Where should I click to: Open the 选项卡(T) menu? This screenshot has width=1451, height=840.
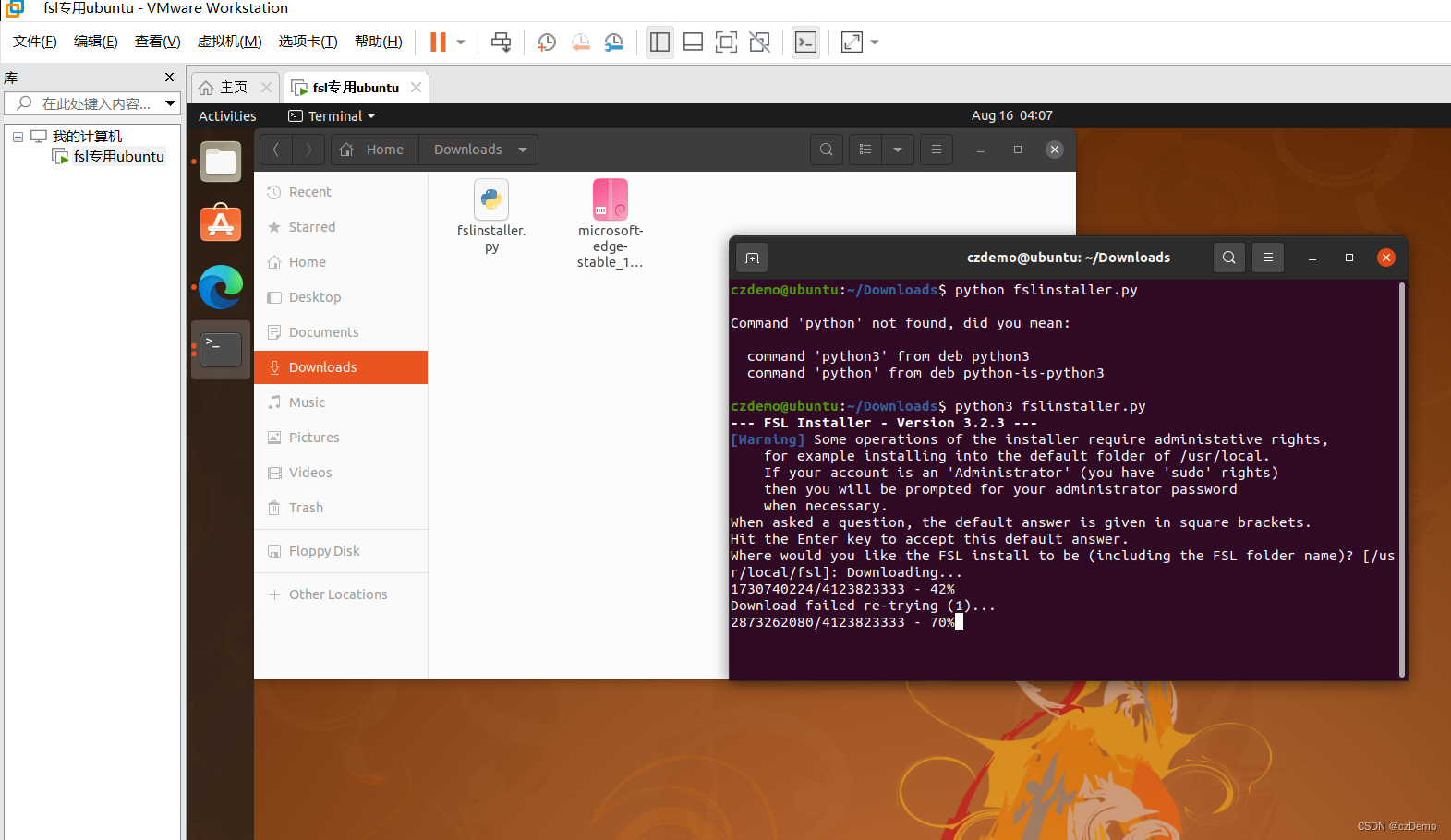(308, 42)
